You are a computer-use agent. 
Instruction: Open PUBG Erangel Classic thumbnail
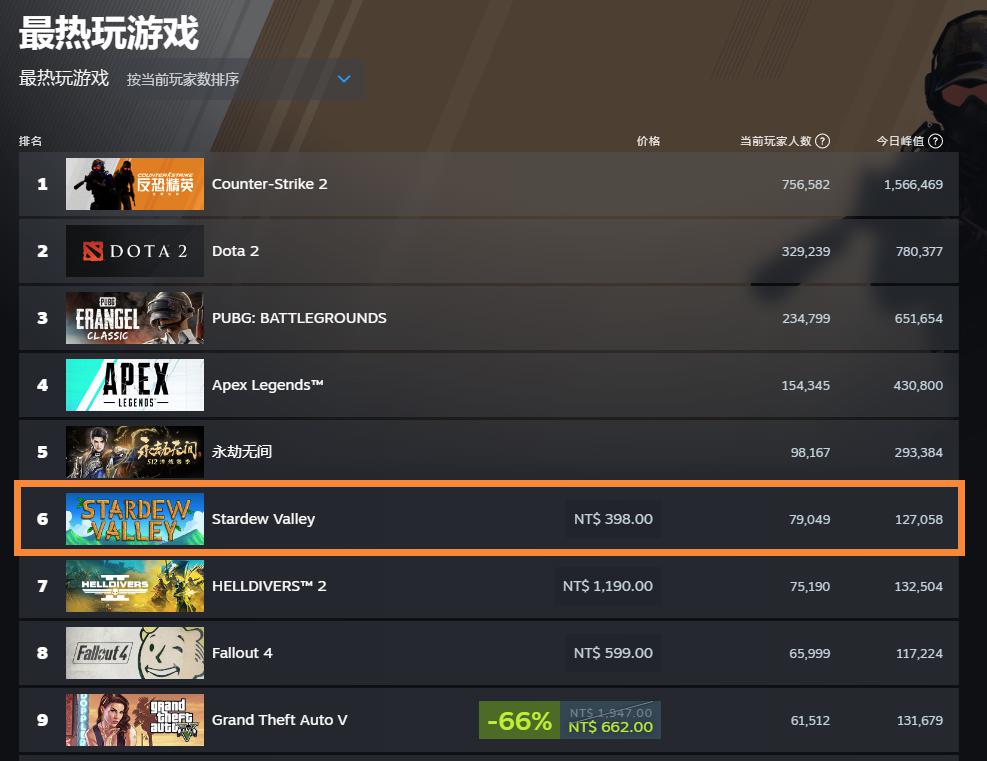(x=135, y=318)
